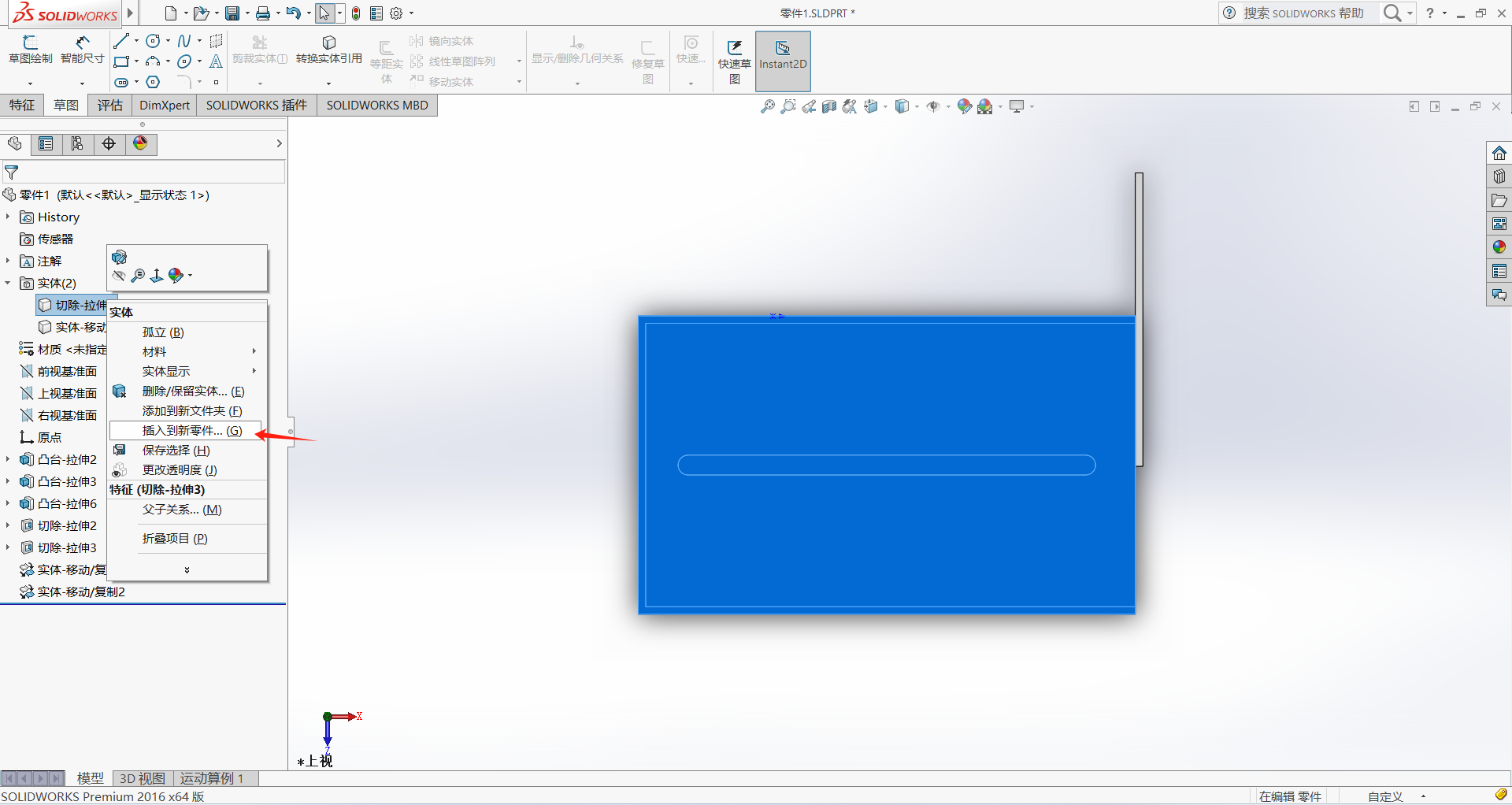The width and height of the screenshot is (1512, 805).
Task: Choose 插入到新零件 from context menu
Action: 186,431
